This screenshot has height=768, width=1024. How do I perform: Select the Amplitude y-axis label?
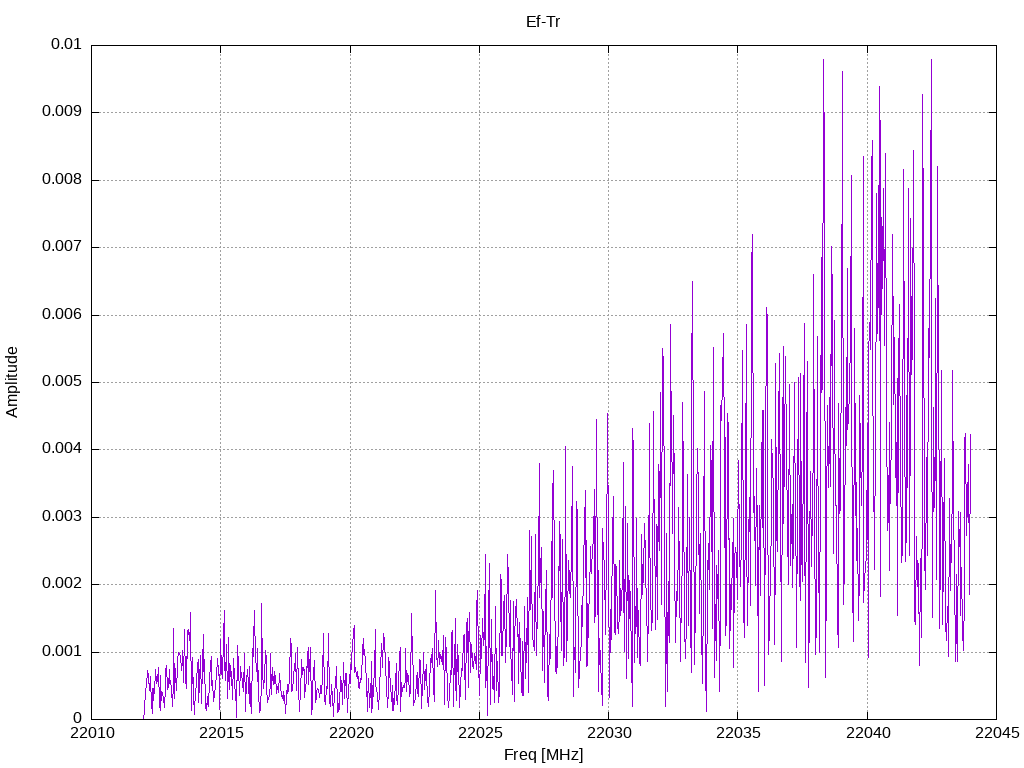pos(12,382)
